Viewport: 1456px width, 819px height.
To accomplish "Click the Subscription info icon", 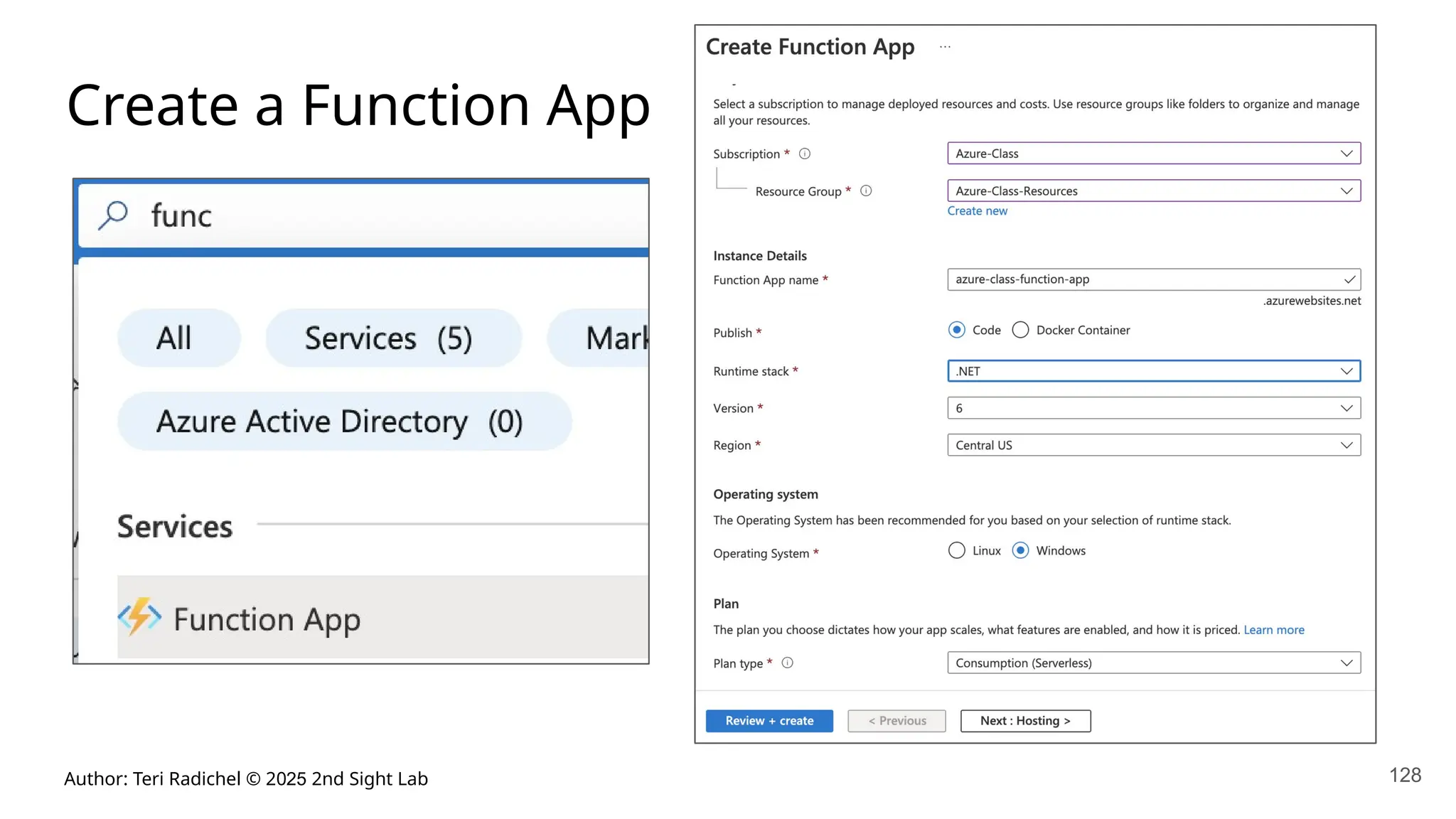I will click(805, 154).
